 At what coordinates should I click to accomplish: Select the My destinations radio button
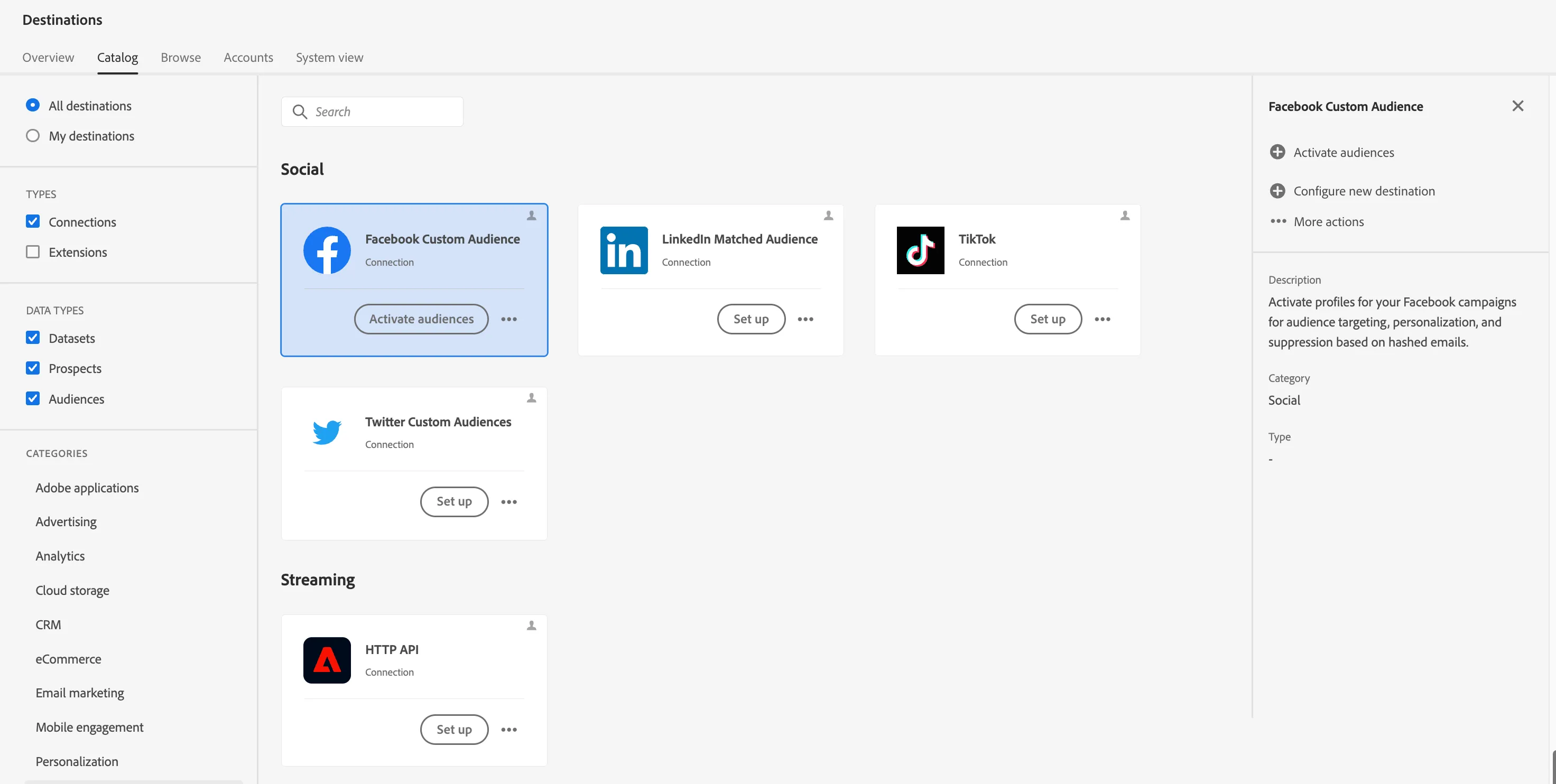point(33,135)
